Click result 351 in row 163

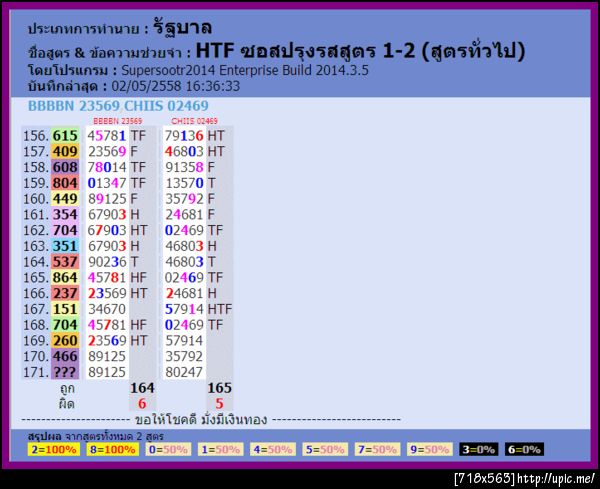(65, 246)
